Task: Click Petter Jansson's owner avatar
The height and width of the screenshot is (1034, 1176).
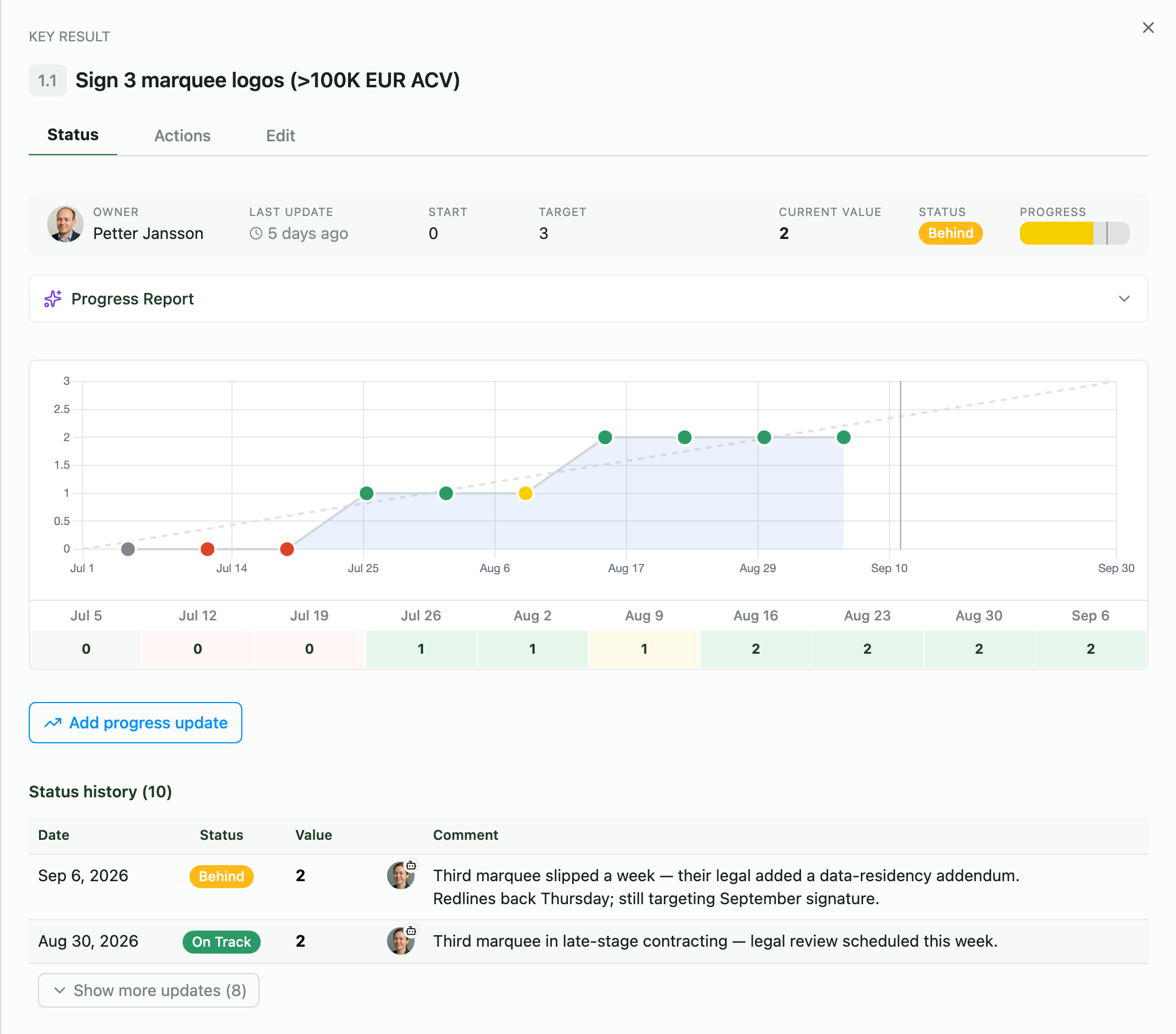Action: click(65, 224)
